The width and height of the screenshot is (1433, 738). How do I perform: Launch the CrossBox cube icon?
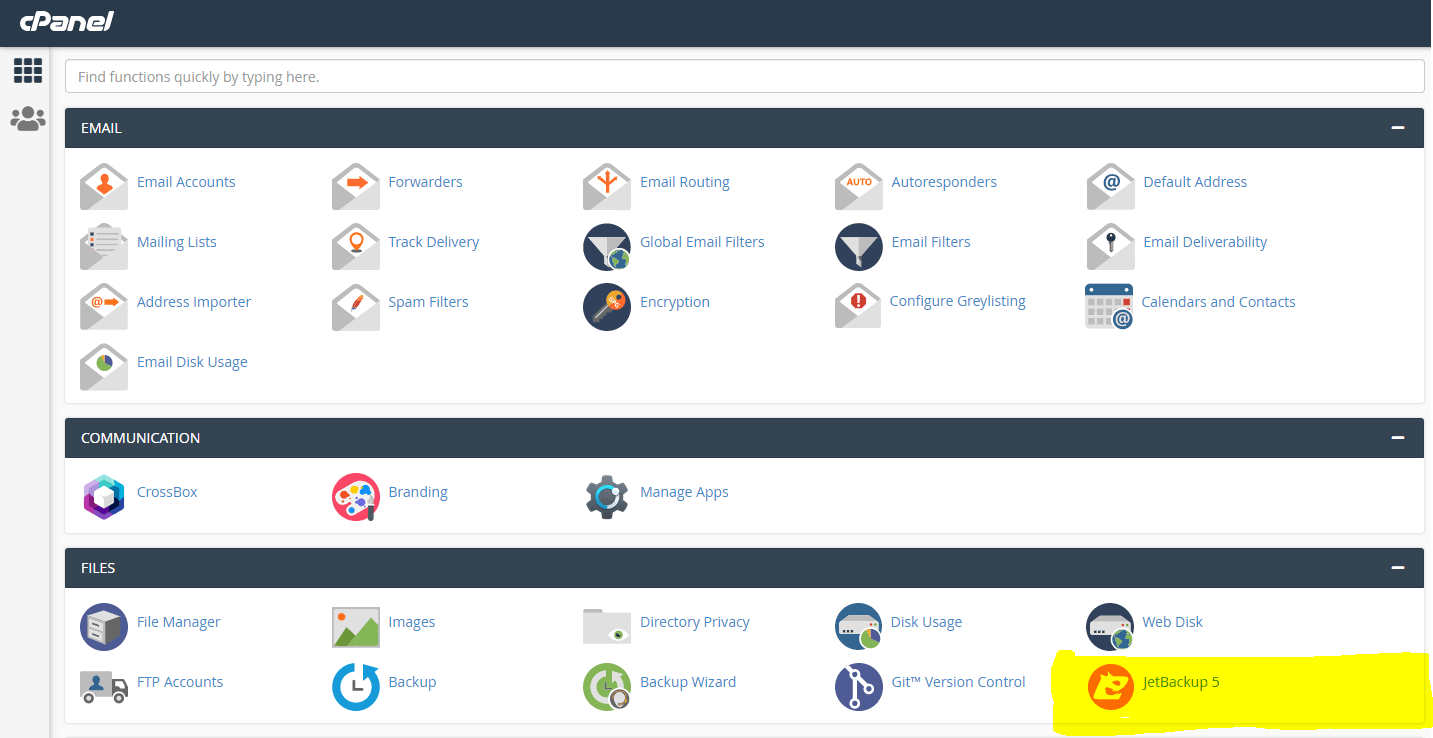tap(104, 497)
